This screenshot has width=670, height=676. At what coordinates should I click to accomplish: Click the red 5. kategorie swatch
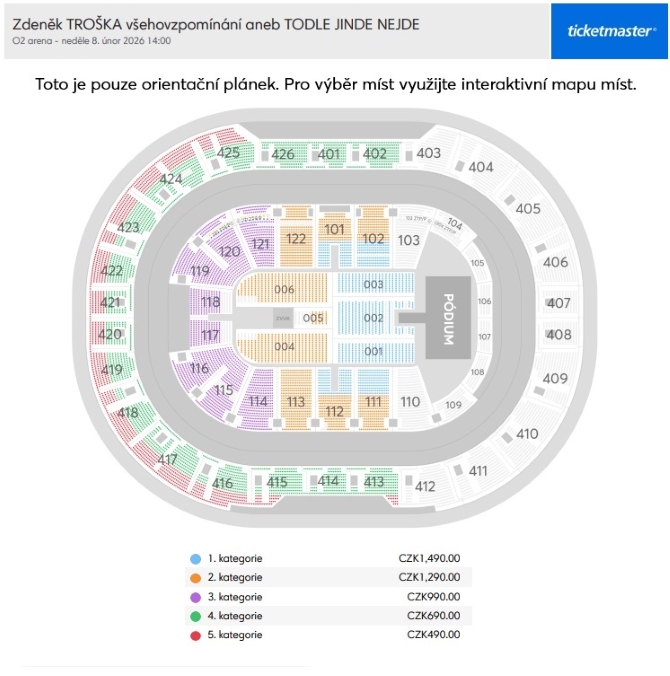pos(195,635)
